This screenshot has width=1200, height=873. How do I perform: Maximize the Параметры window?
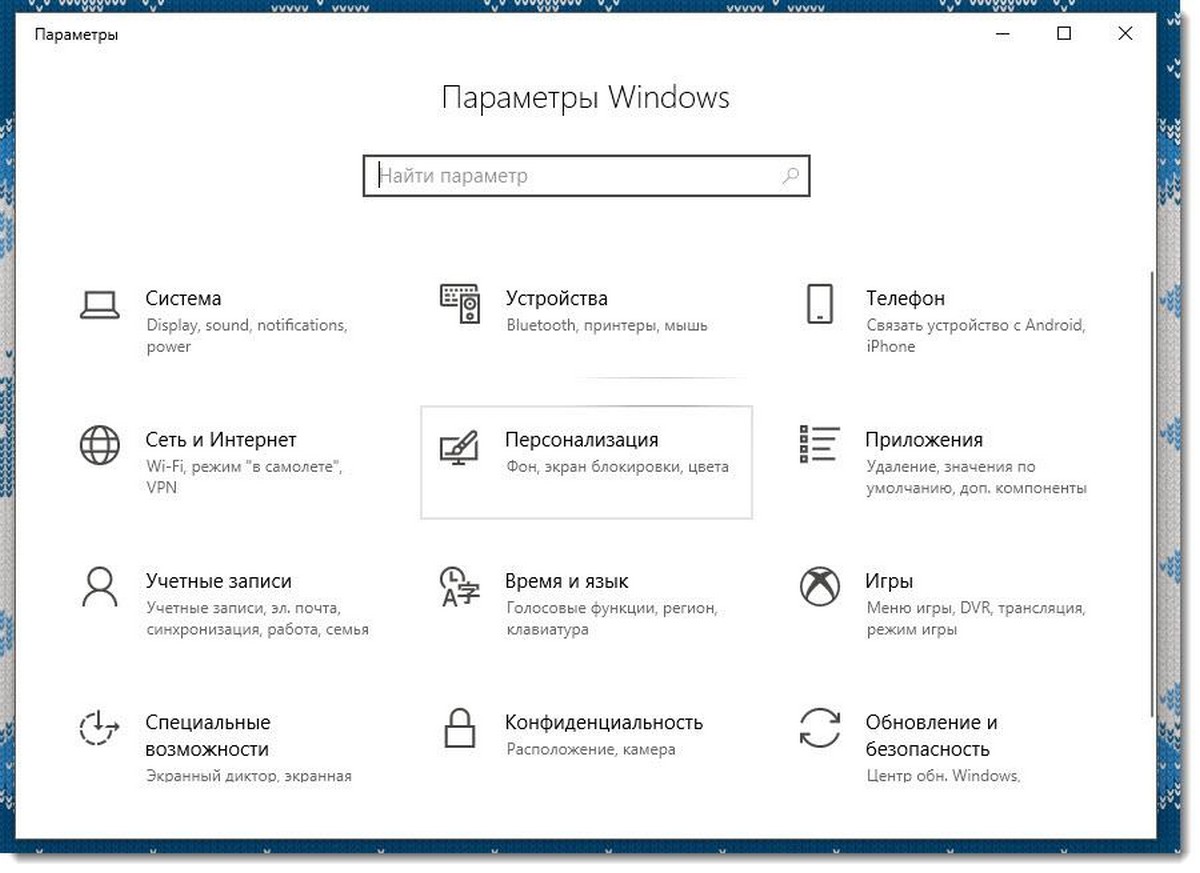pyautogui.click(x=1064, y=34)
